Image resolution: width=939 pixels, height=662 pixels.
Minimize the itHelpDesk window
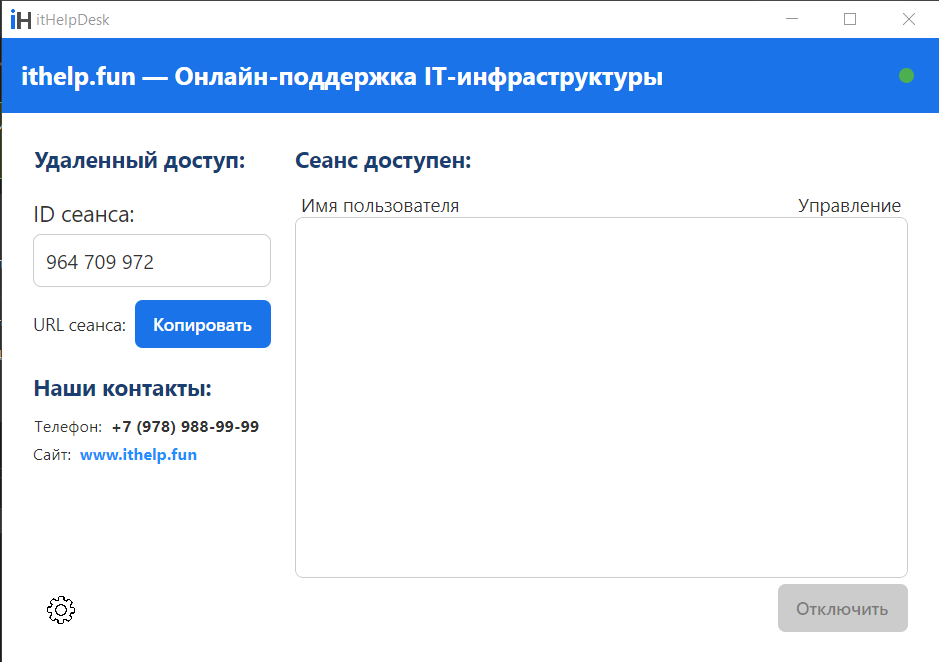coord(792,19)
